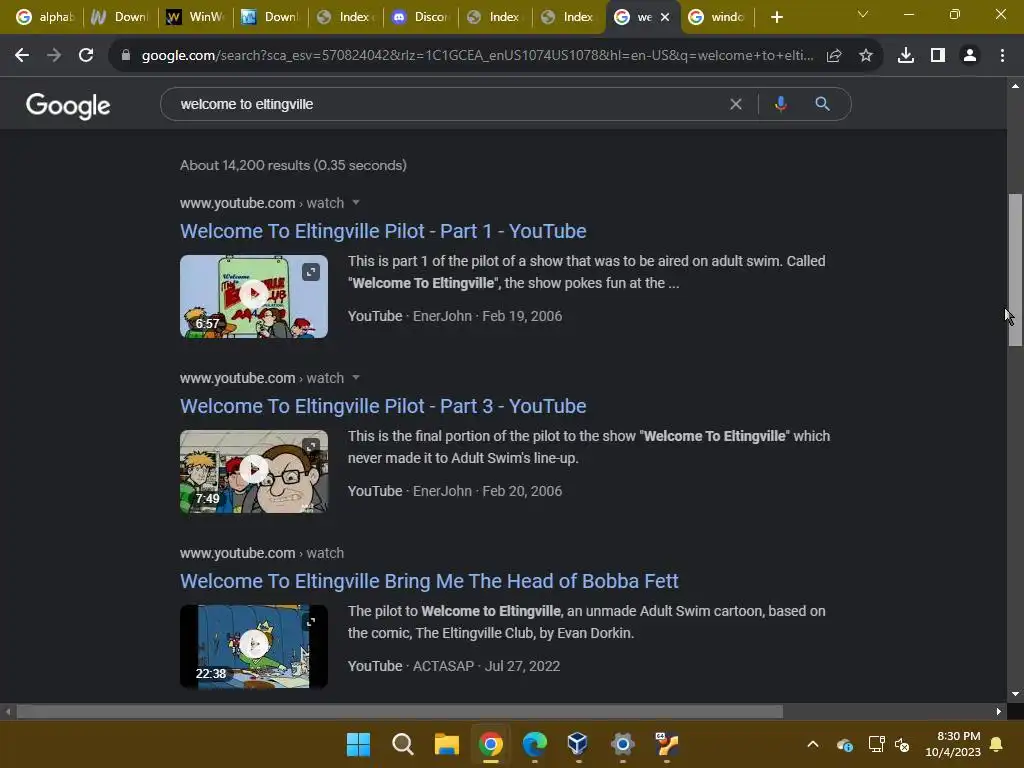Go to Google home via logo

pos(68,105)
